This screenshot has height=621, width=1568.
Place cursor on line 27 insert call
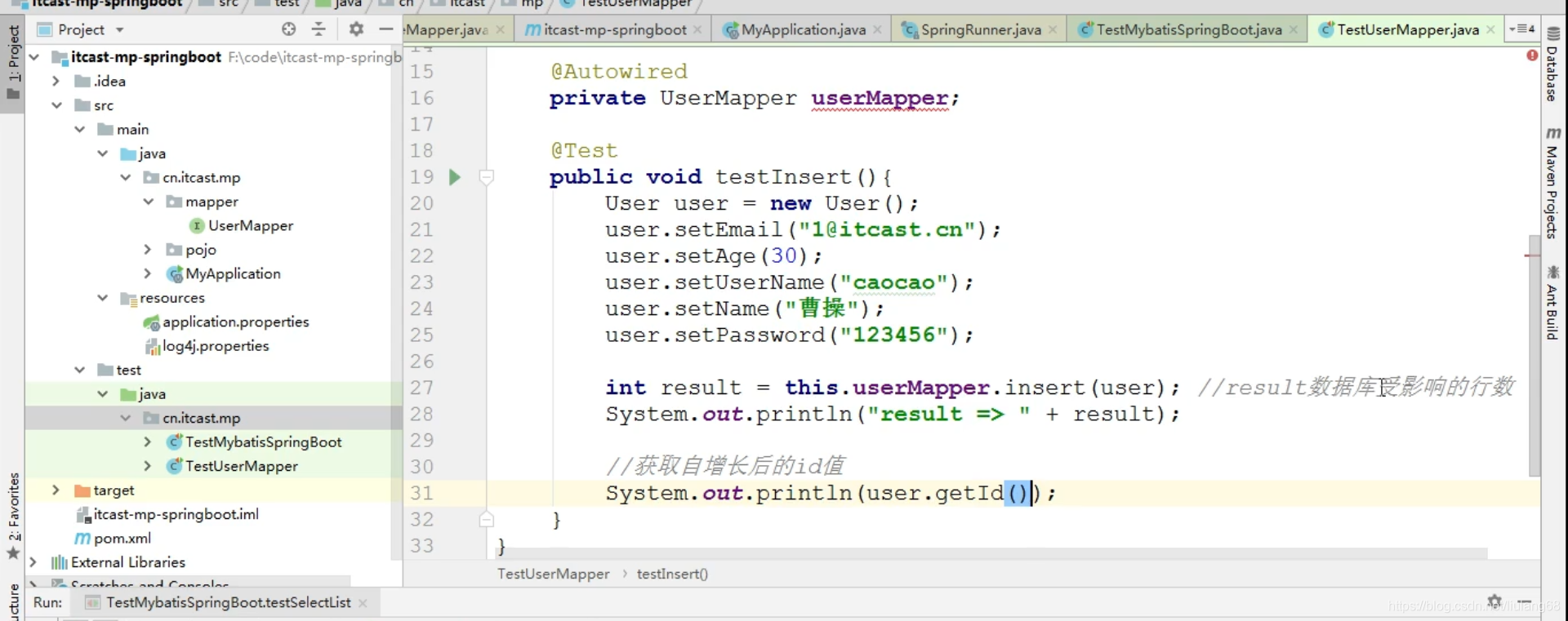coord(1045,388)
